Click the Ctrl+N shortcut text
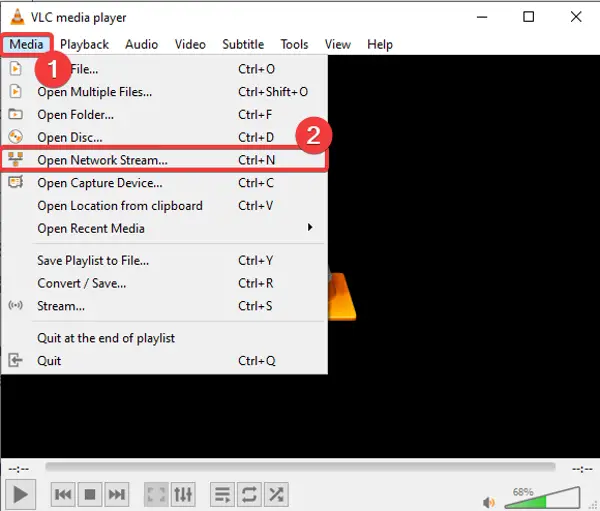Screen dimensions: 600x511 tap(256, 160)
